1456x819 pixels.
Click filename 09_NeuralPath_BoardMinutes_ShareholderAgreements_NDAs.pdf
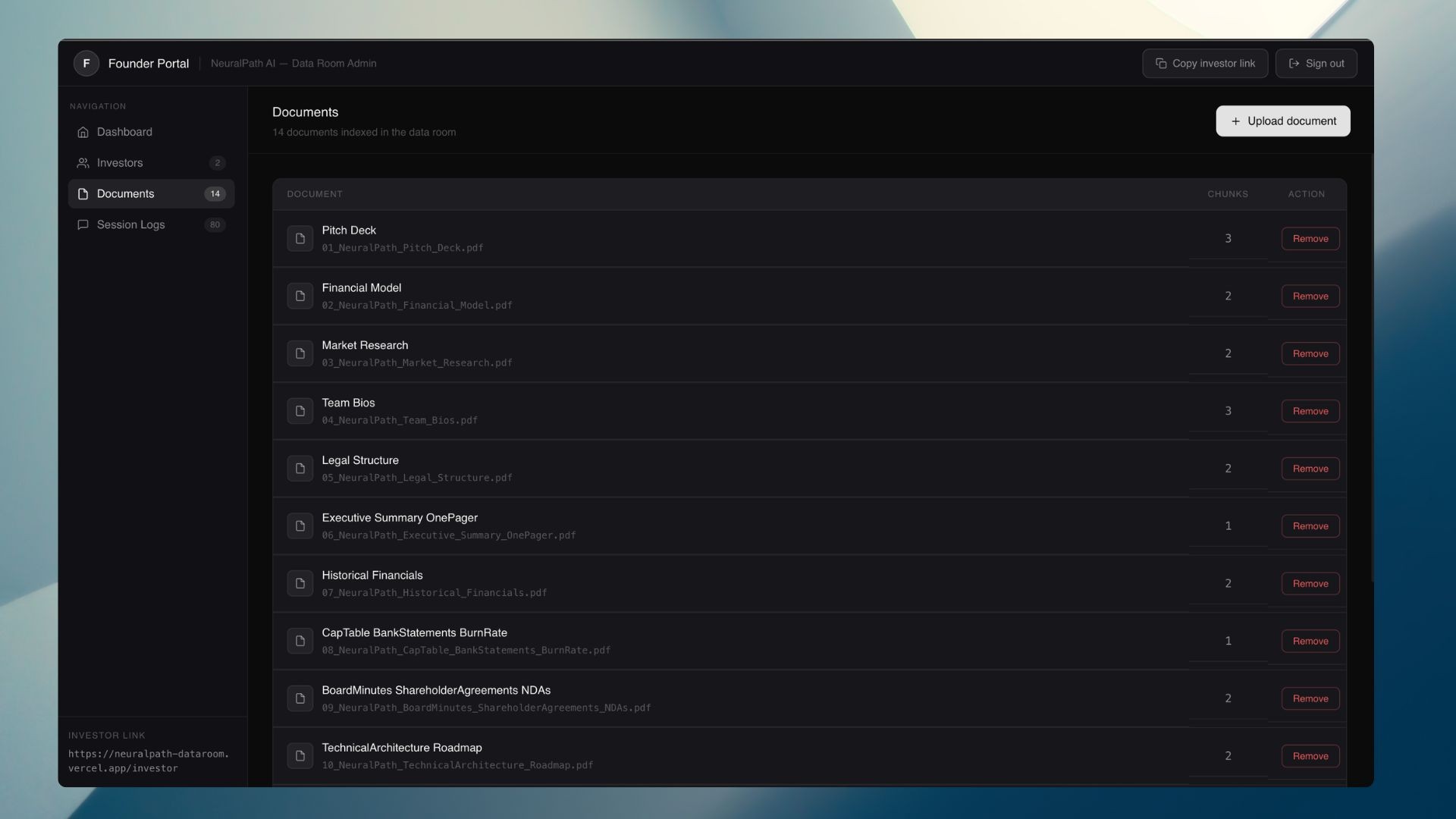(x=486, y=708)
